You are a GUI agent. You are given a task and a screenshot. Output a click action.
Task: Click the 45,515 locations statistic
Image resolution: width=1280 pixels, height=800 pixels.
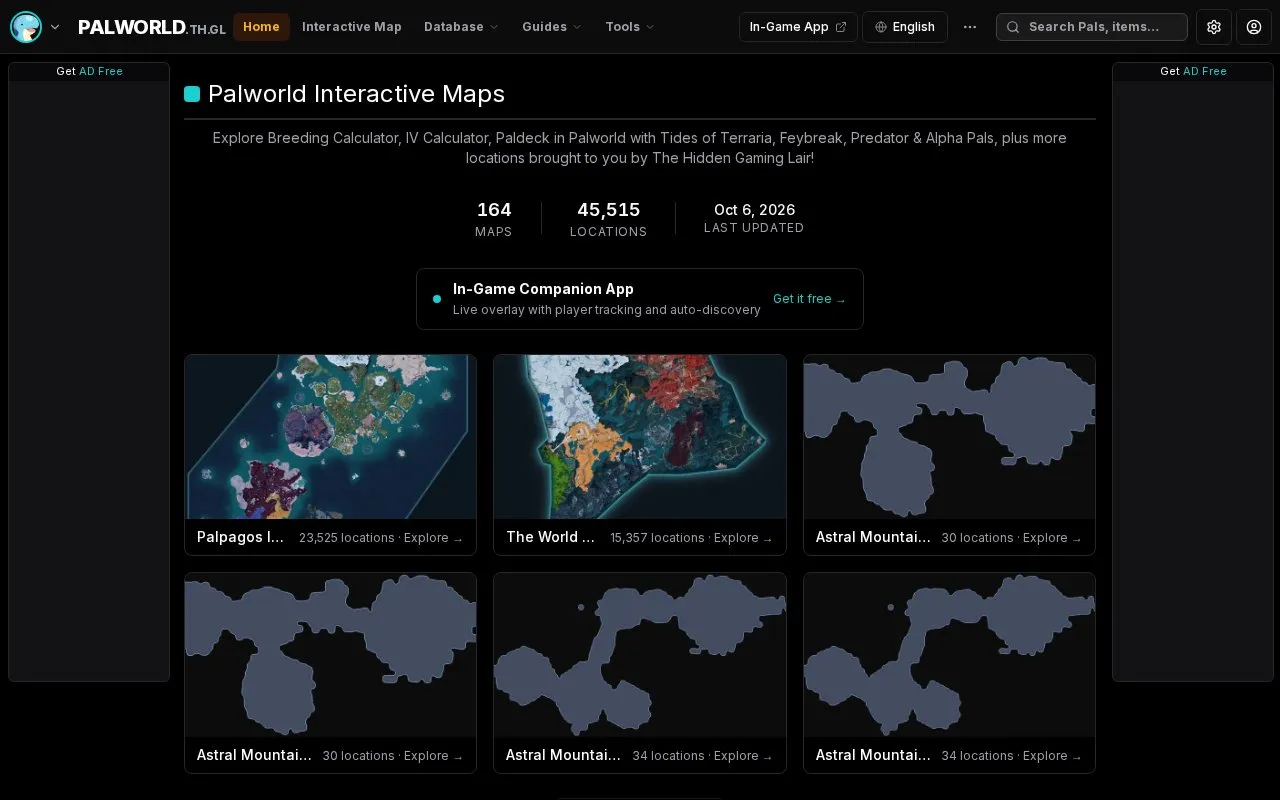[608, 218]
